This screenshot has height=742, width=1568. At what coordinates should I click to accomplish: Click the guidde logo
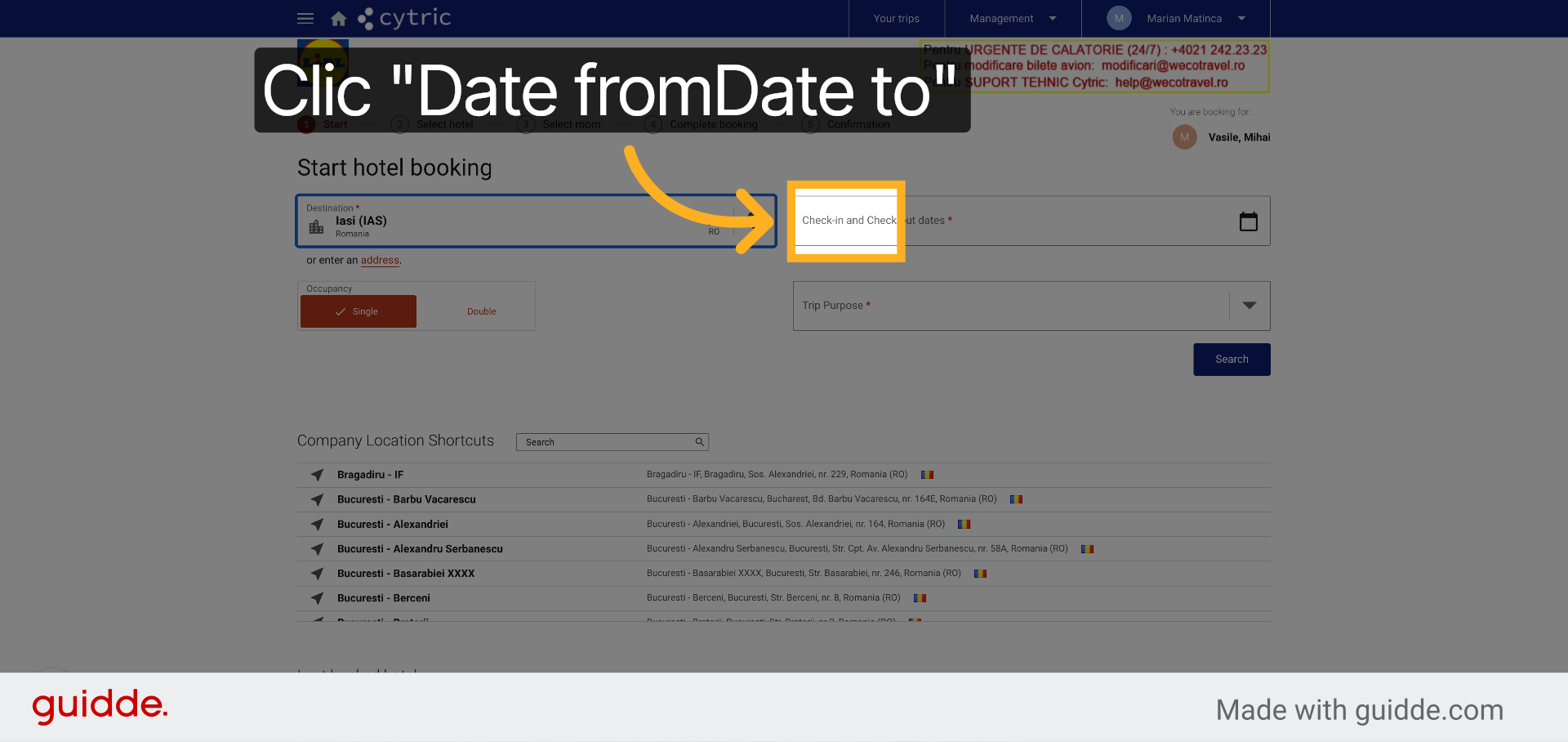[100, 705]
